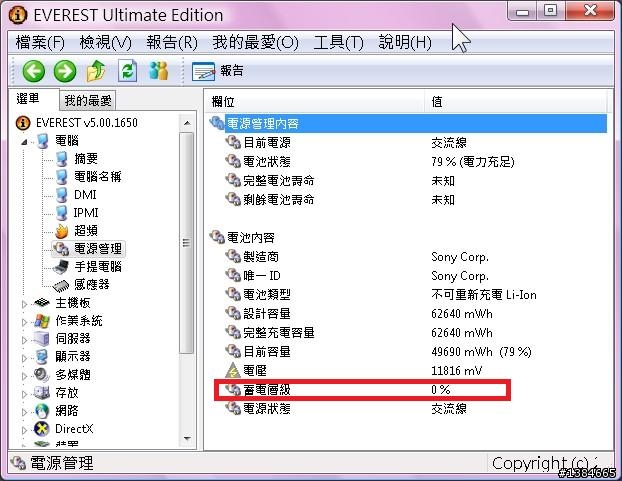This screenshot has width=622, height=481.
Task: Click the 欄位 column header
Action: click(315, 102)
